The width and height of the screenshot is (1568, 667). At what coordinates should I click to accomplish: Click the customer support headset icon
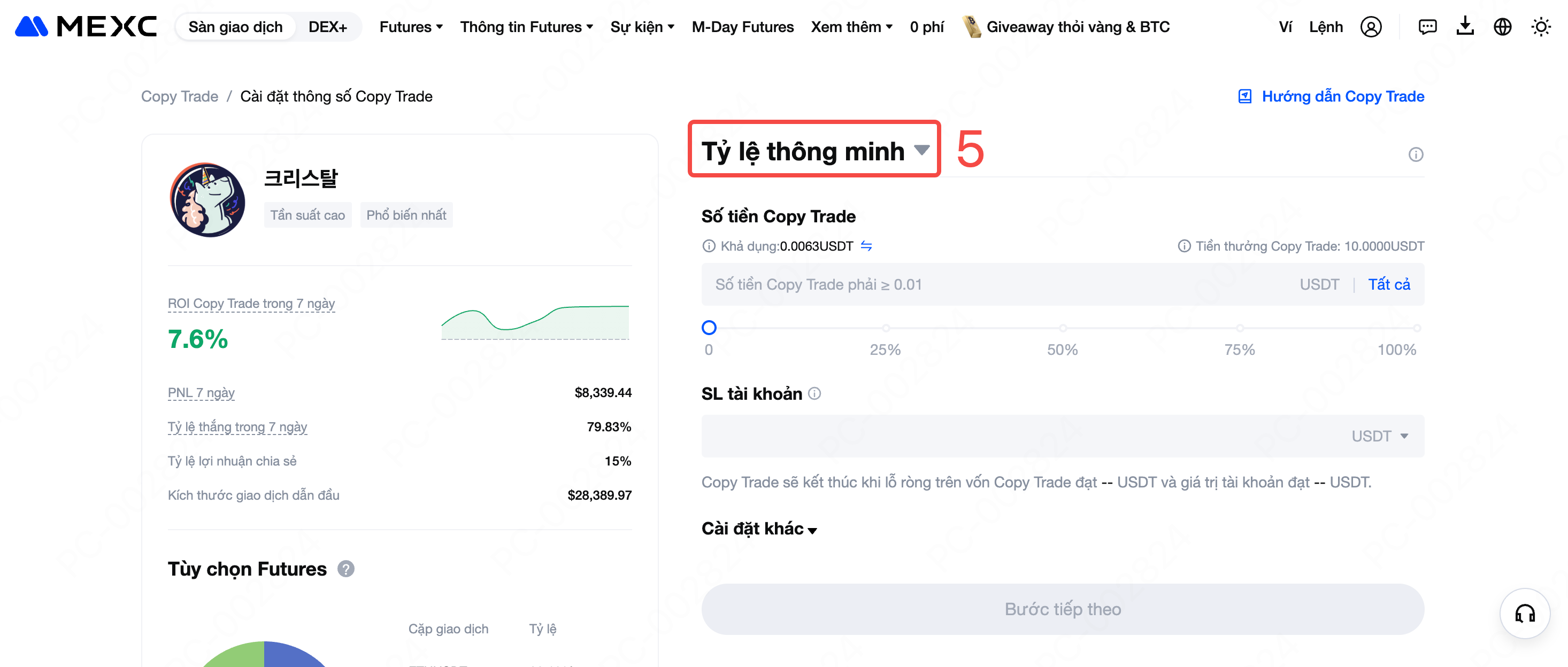click(1525, 614)
